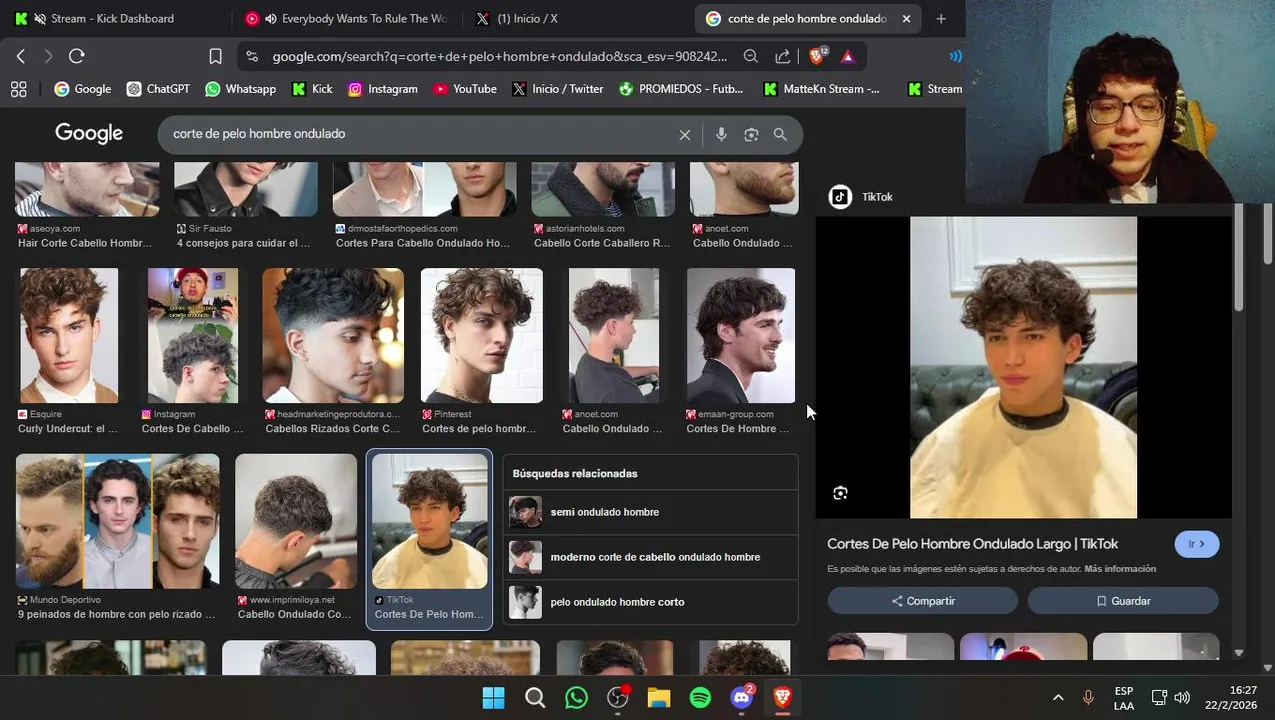This screenshot has height=720, width=1275.
Task: Open the Whatsapp bookmark
Action: 240,89
